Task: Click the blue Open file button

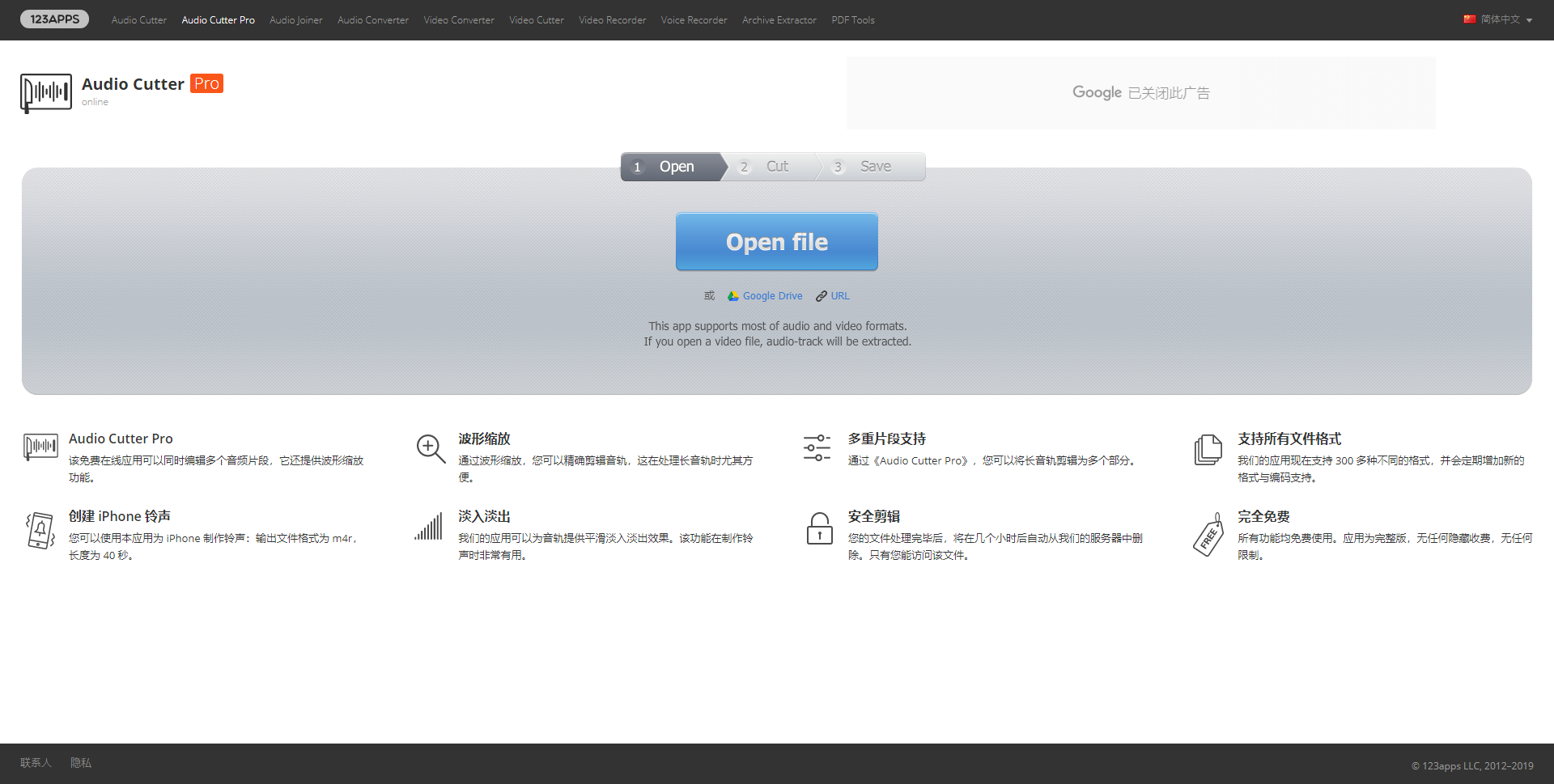Action: 777,242
